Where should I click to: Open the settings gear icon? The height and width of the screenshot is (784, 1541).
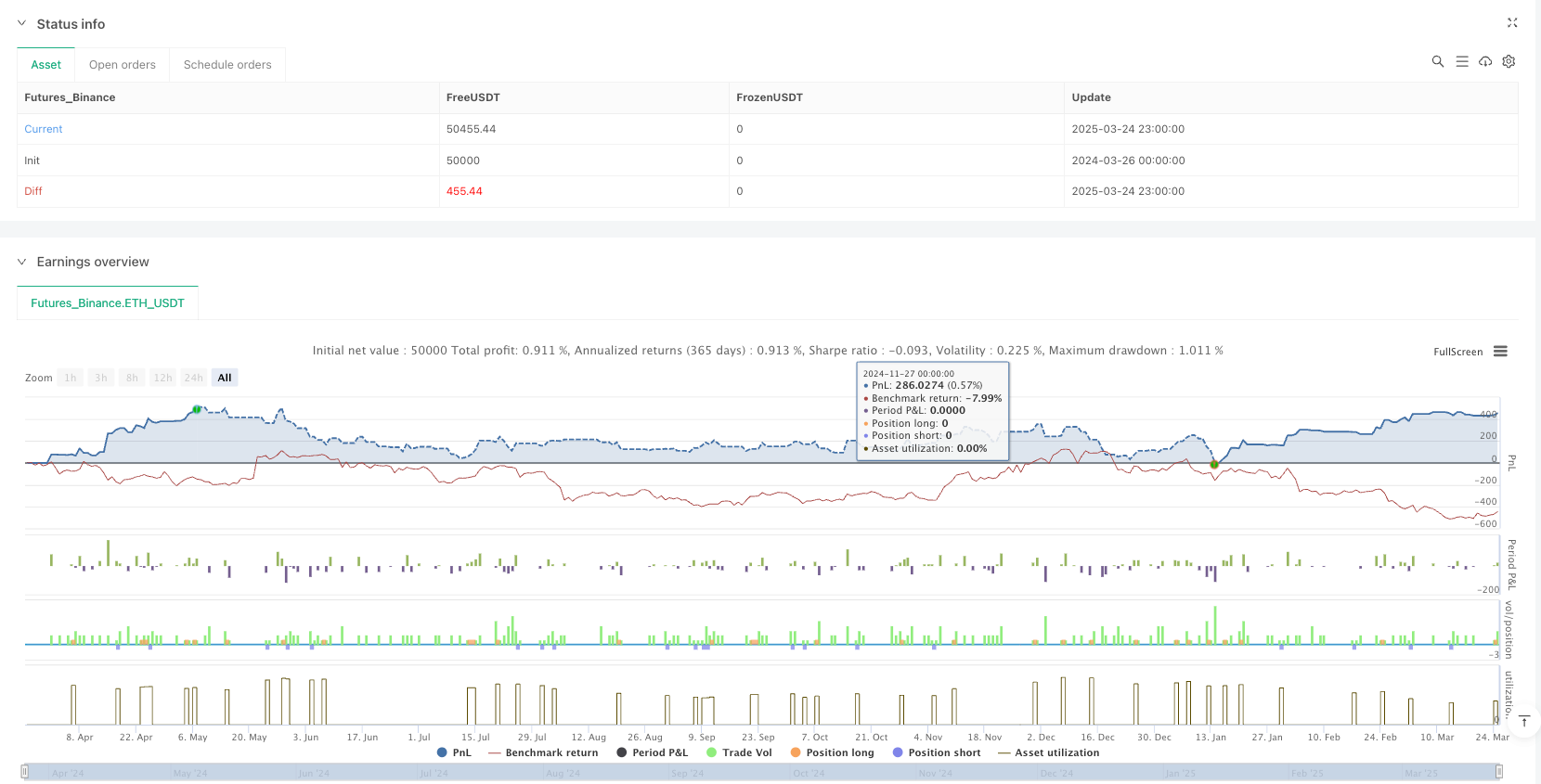(x=1509, y=61)
